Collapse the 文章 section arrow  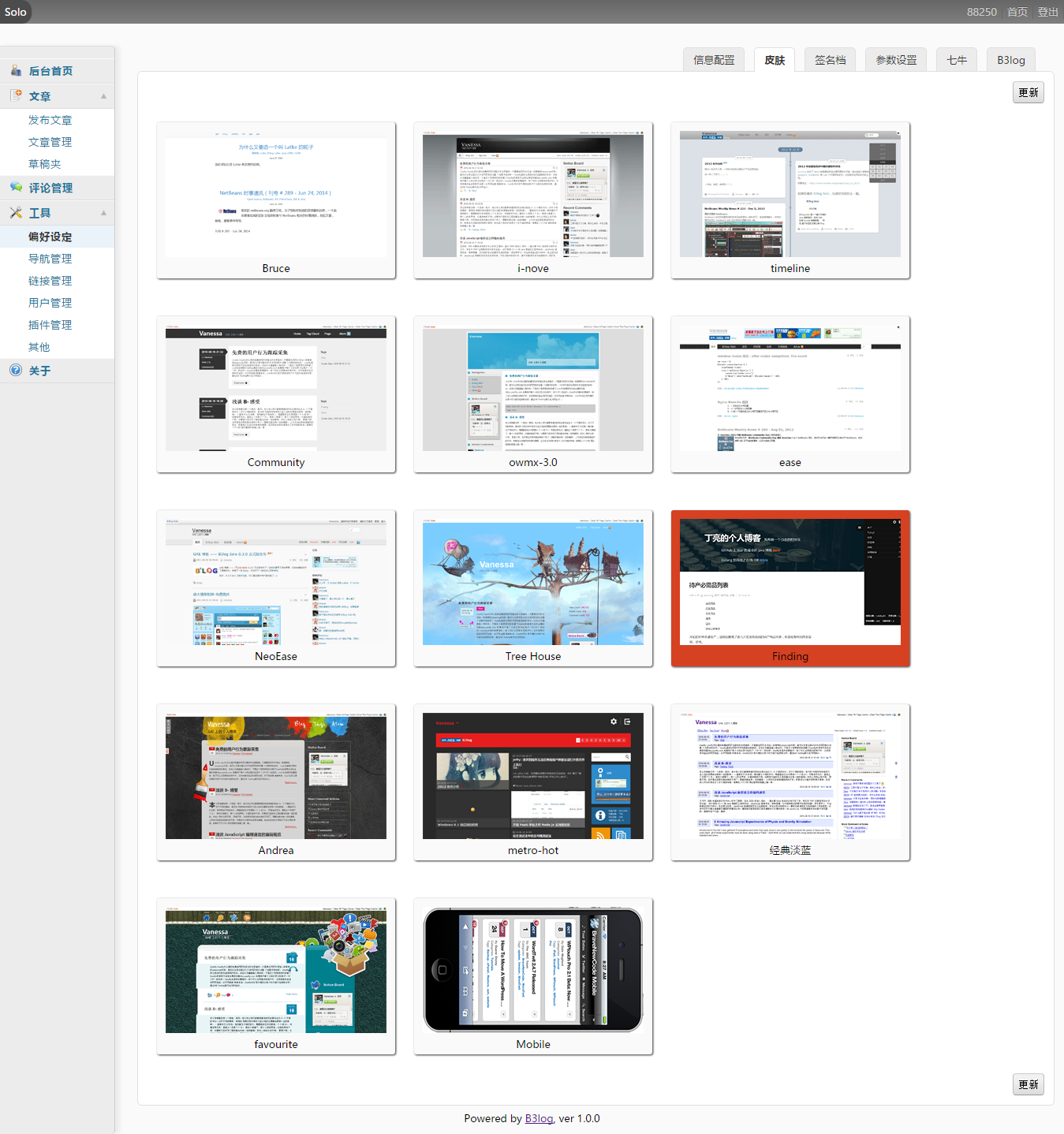[103, 96]
